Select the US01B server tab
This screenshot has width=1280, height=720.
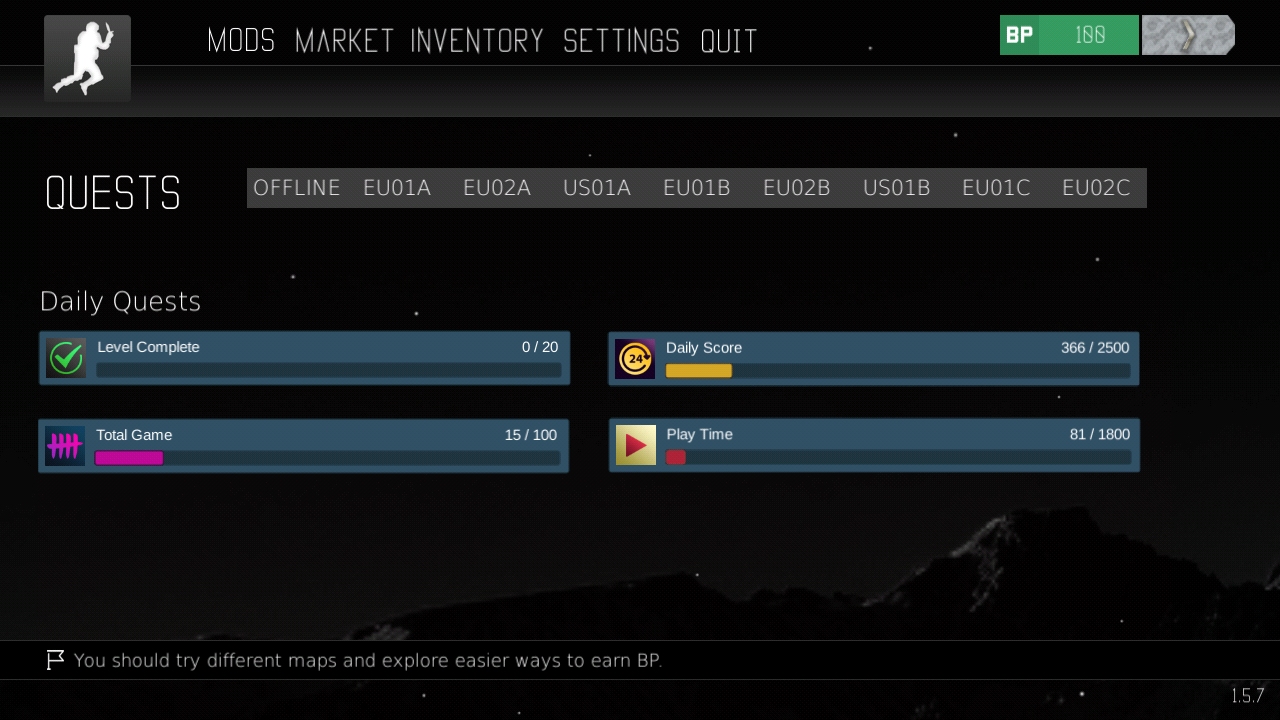click(x=897, y=188)
